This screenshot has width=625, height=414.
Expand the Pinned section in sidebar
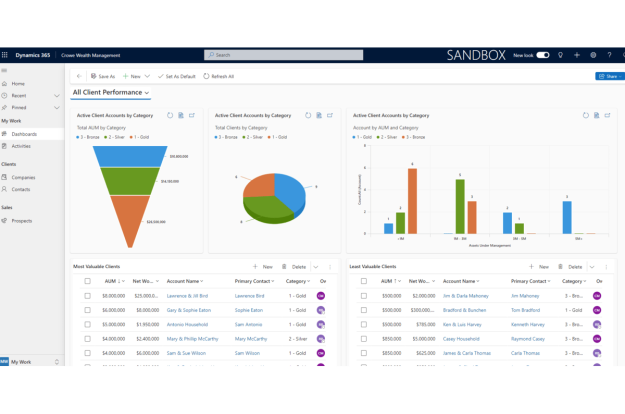(x=57, y=108)
